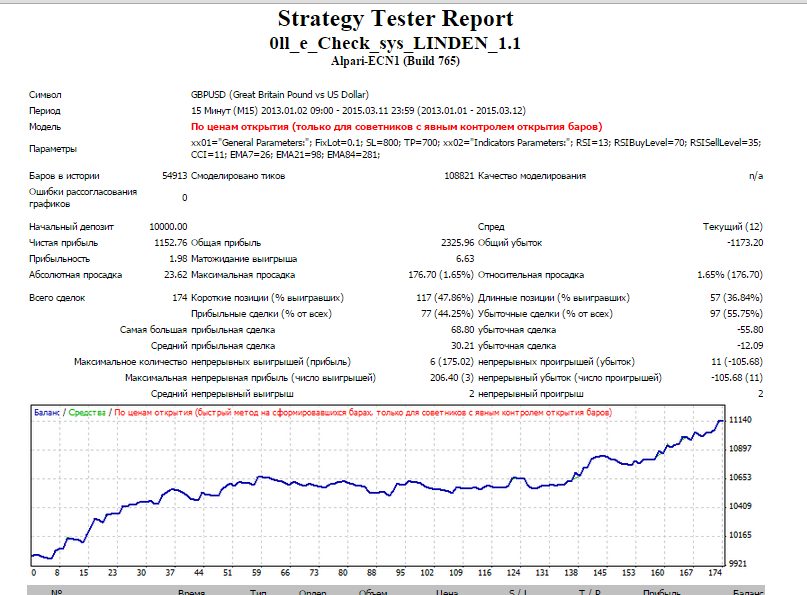Click the 'Strategy Tester Report' heading
The width and height of the screenshot is (807, 595).
coord(395,19)
